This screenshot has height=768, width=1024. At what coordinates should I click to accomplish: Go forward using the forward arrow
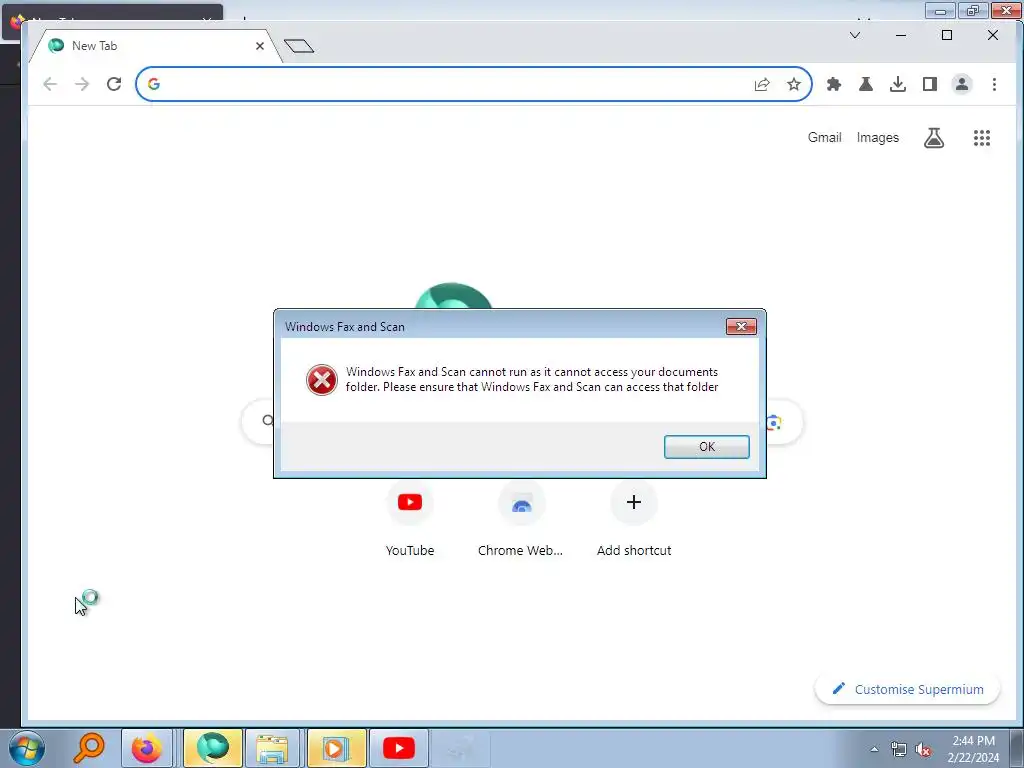coord(82,84)
